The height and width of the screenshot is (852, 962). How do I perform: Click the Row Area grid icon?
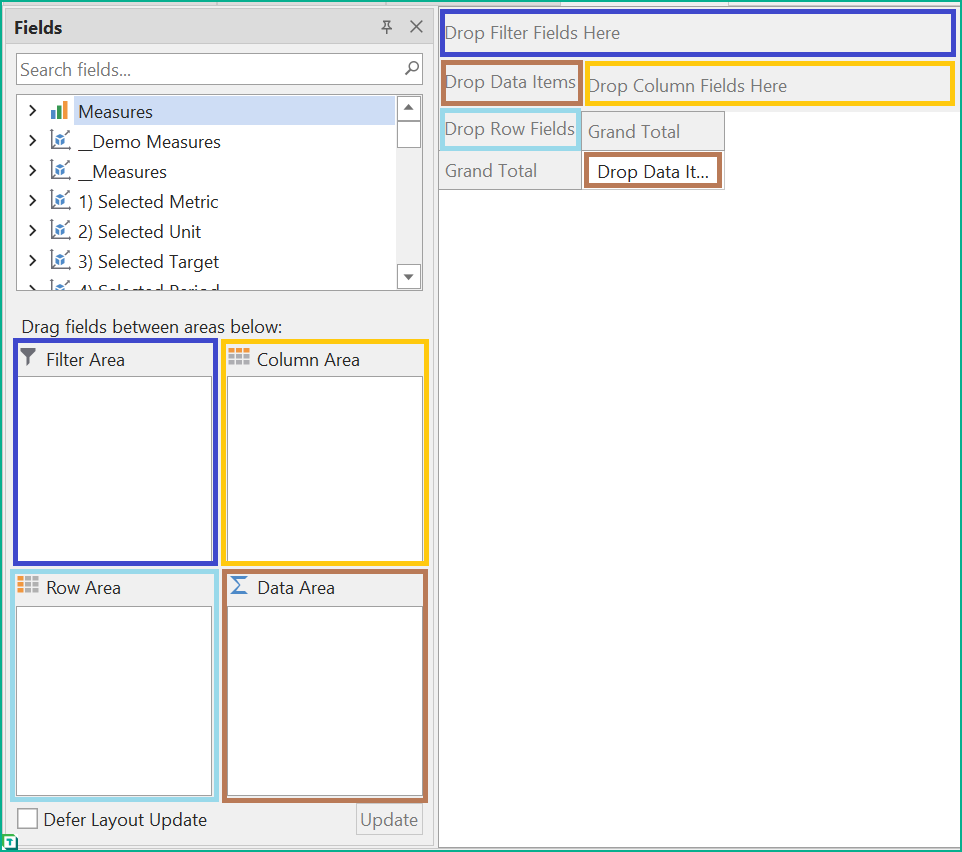point(28,586)
